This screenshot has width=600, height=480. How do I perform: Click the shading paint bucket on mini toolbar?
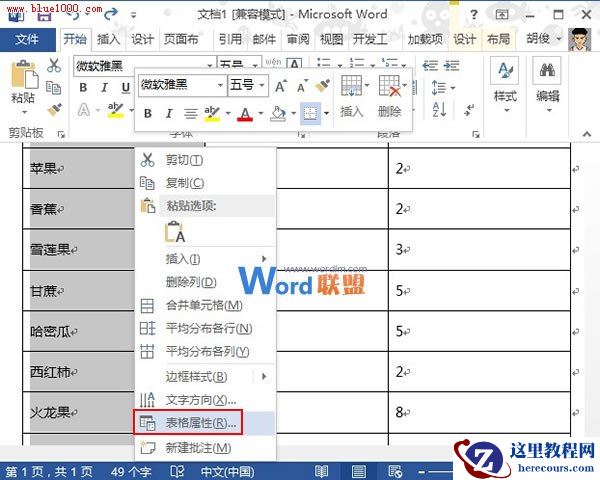click(278, 113)
